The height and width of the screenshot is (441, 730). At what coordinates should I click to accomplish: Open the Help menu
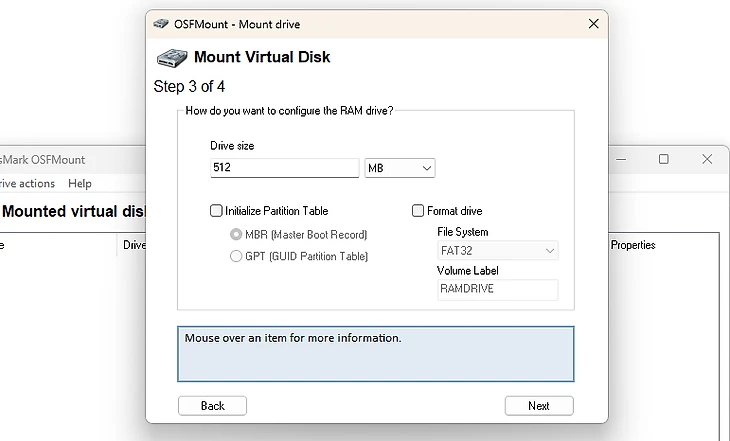click(80, 184)
